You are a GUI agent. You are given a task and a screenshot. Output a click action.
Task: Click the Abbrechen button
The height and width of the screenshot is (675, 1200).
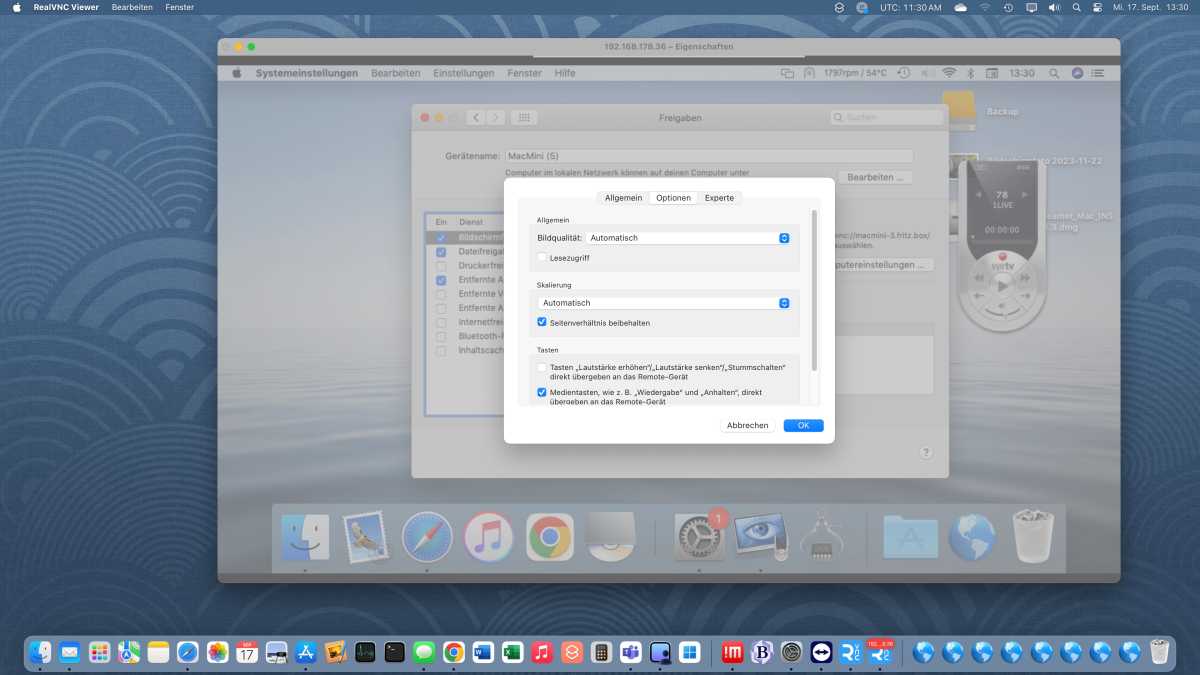click(x=747, y=426)
